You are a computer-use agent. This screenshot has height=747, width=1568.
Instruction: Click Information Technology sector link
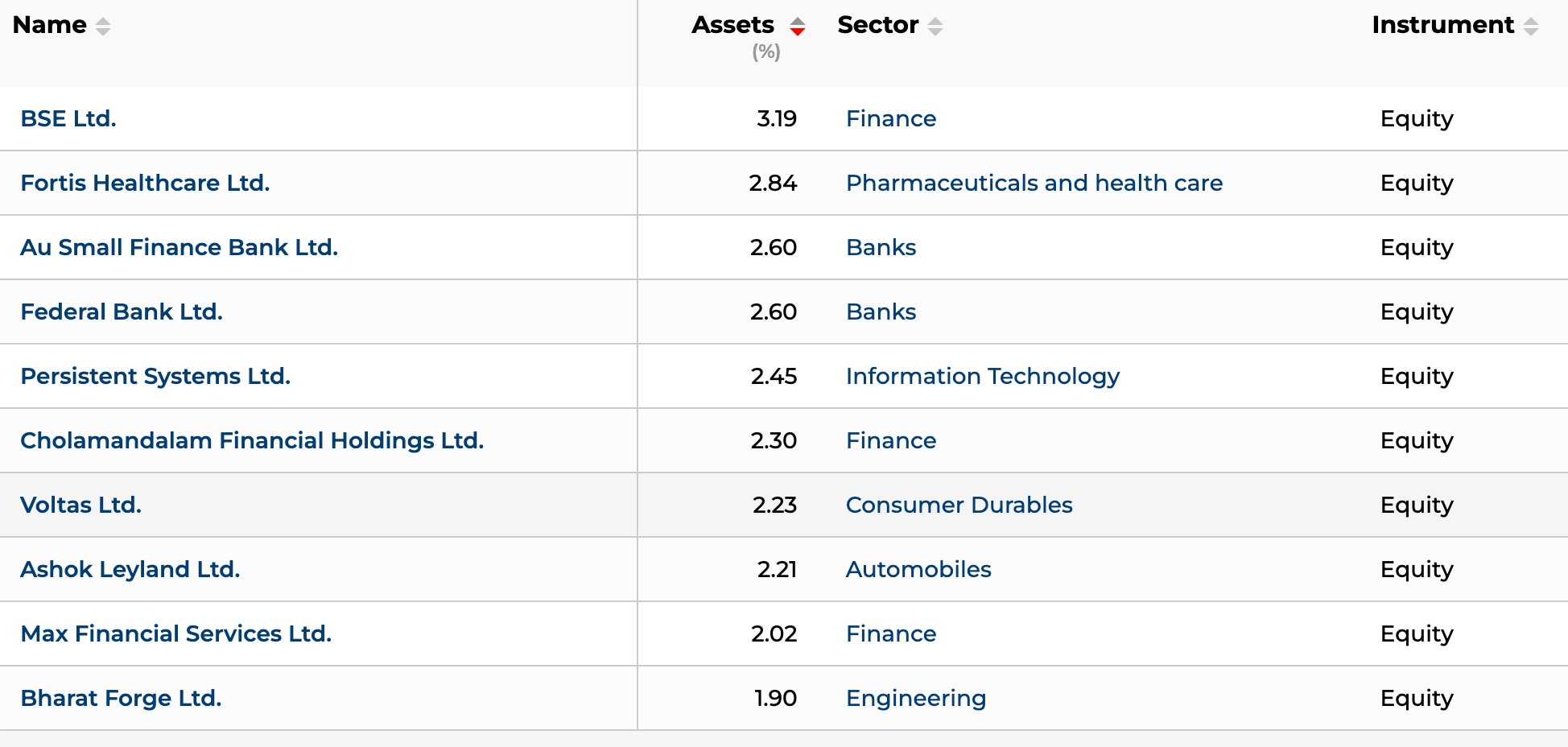click(x=983, y=376)
